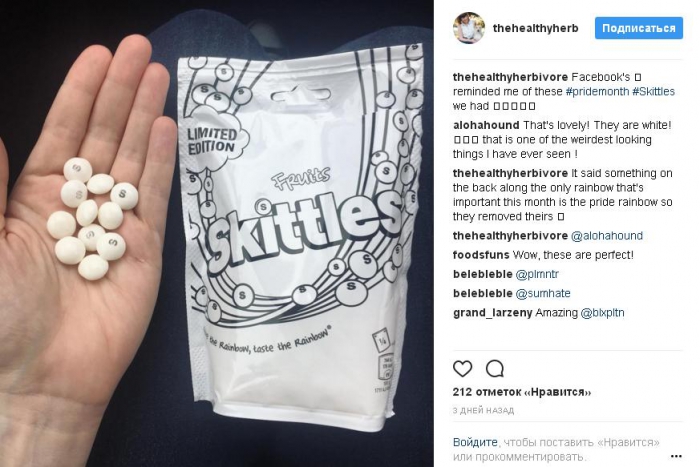Screen dimensions: 700x467
Task: Open the three-dots more options menu
Action: 676,456
